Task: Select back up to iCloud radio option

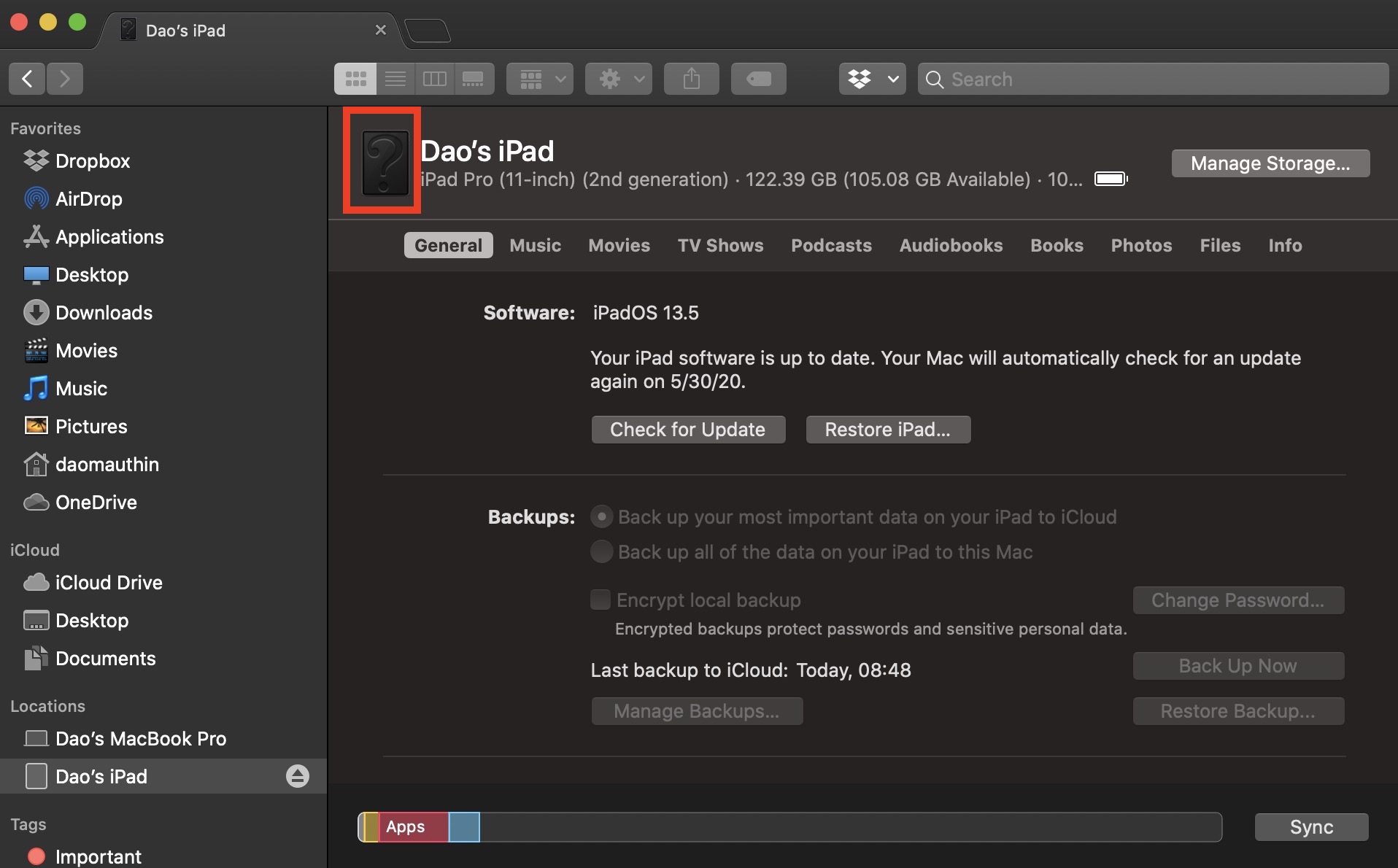Action: tap(602, 517)
